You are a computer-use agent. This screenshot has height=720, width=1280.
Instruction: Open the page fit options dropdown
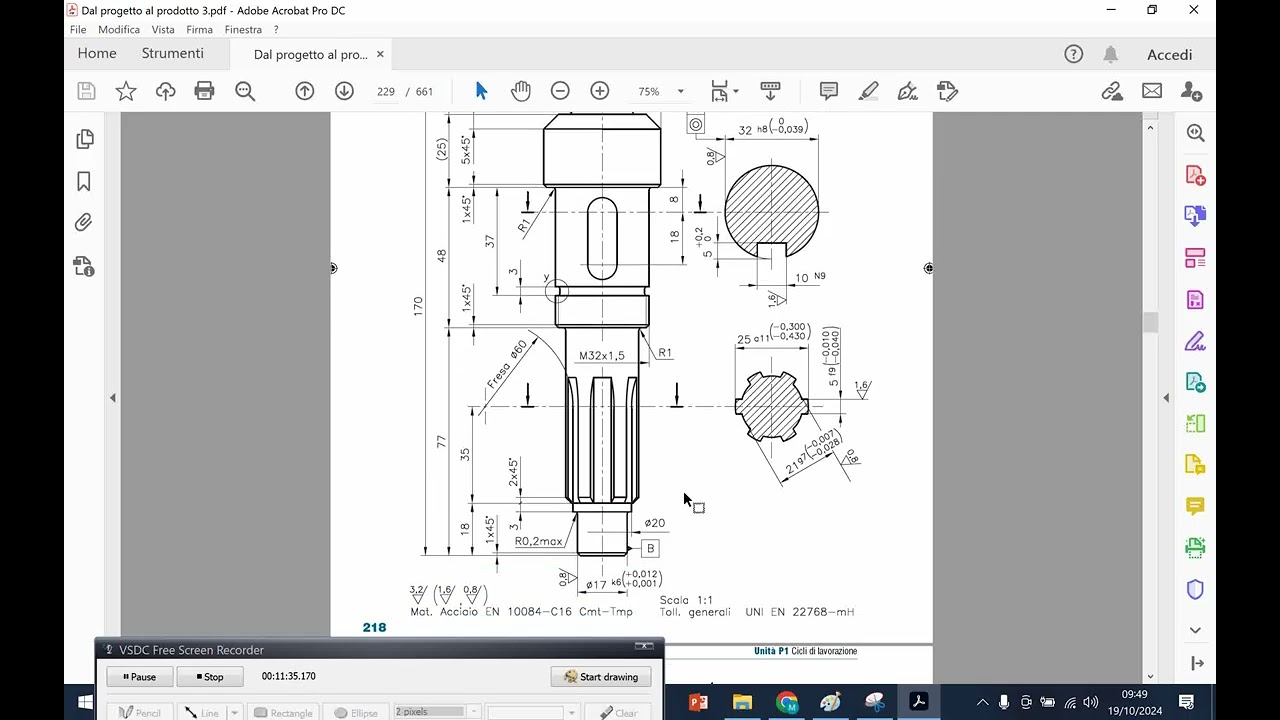(724, 91)
